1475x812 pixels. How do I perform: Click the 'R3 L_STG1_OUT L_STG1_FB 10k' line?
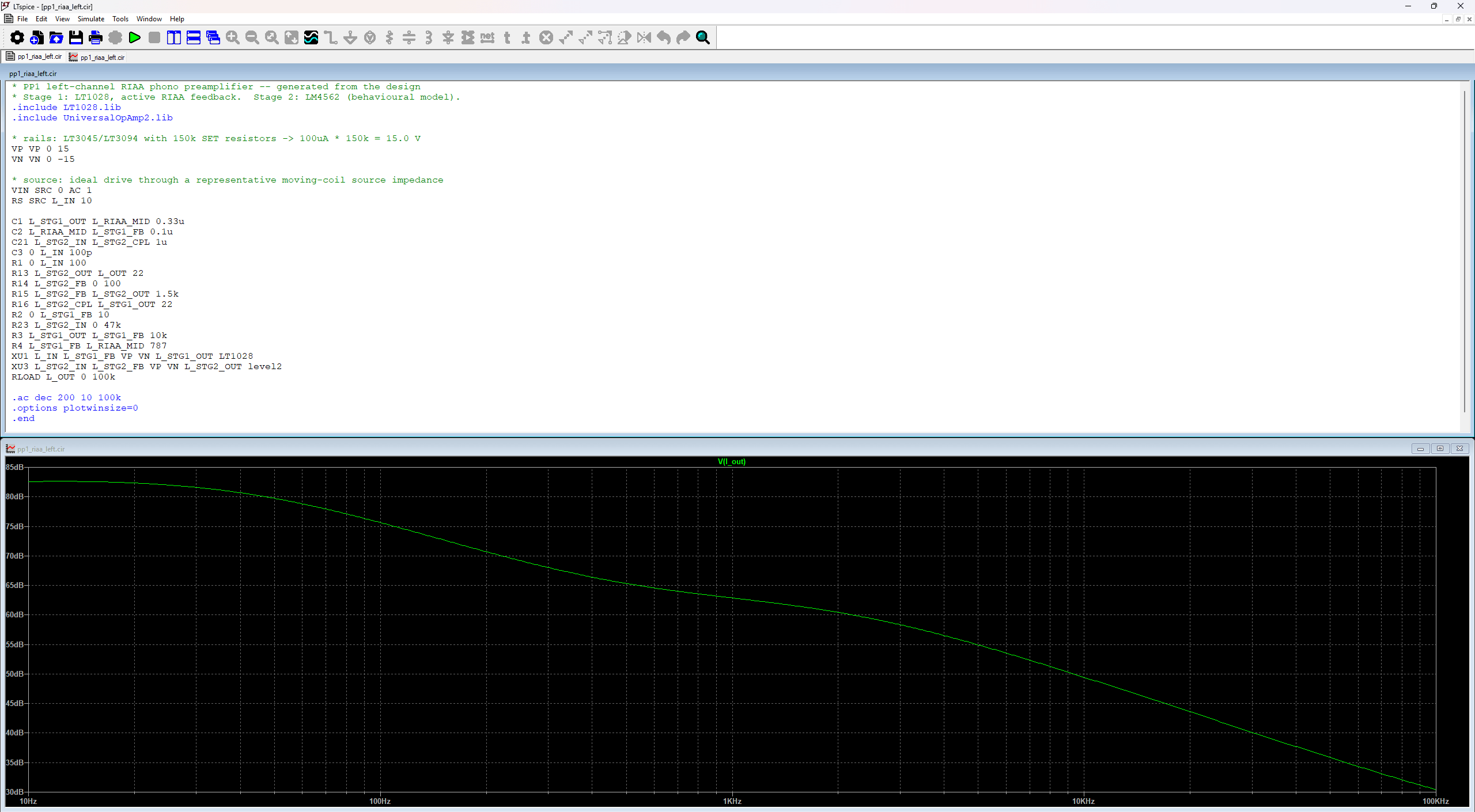point(89,335)
